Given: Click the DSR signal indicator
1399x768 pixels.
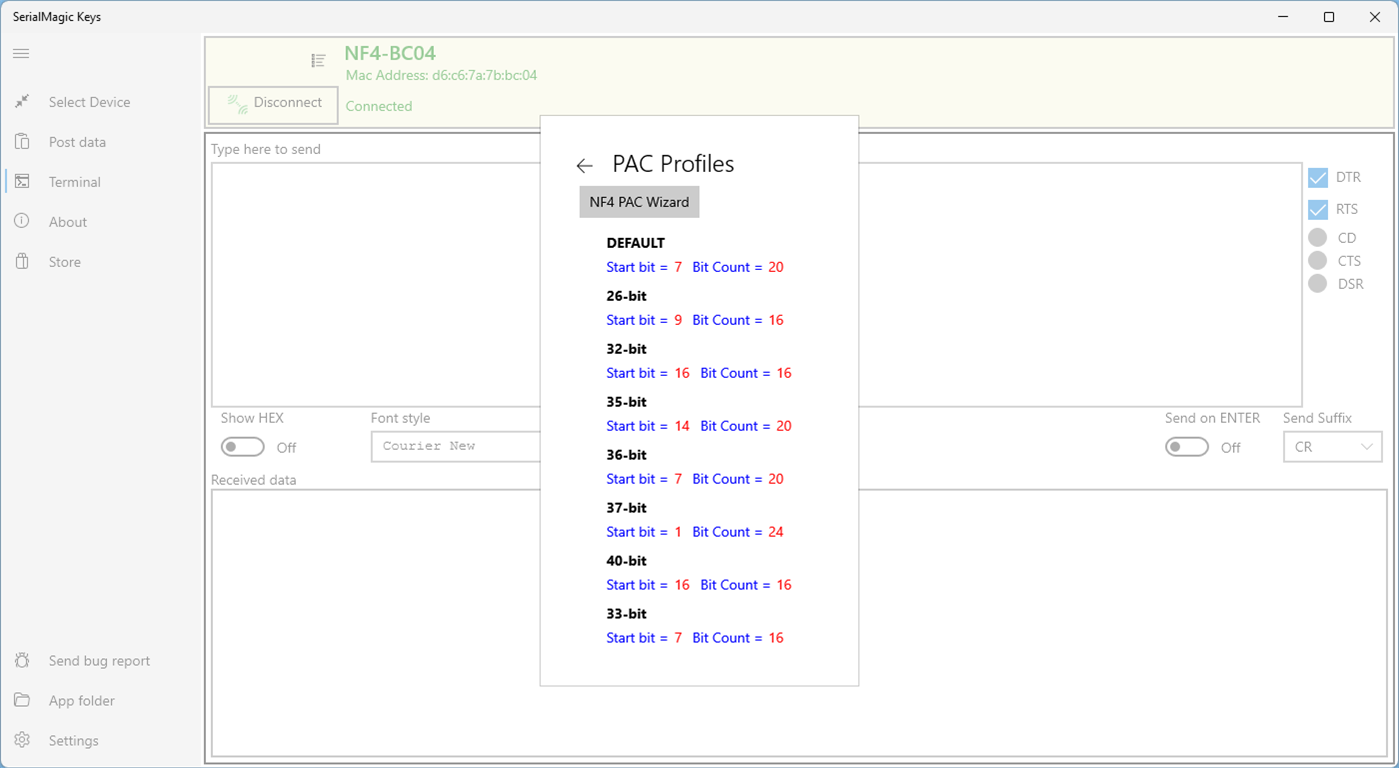Looking at the screenshot, I should tap(1318, 284).
